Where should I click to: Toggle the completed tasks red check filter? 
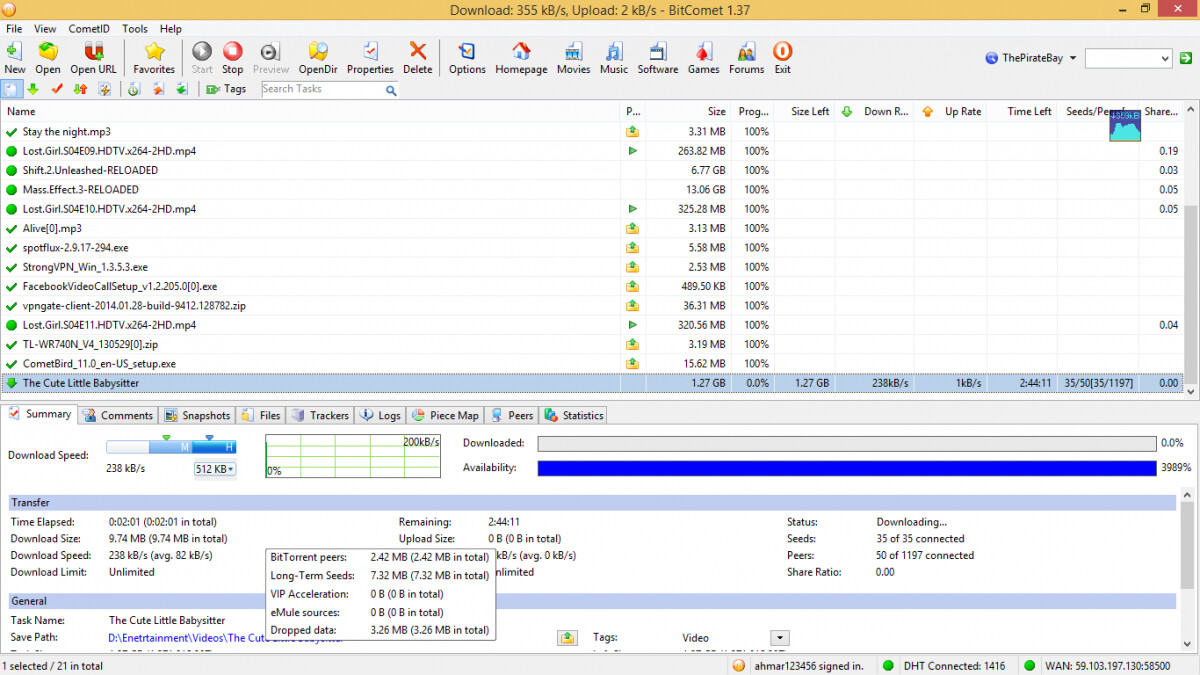(x=57, y=89)
